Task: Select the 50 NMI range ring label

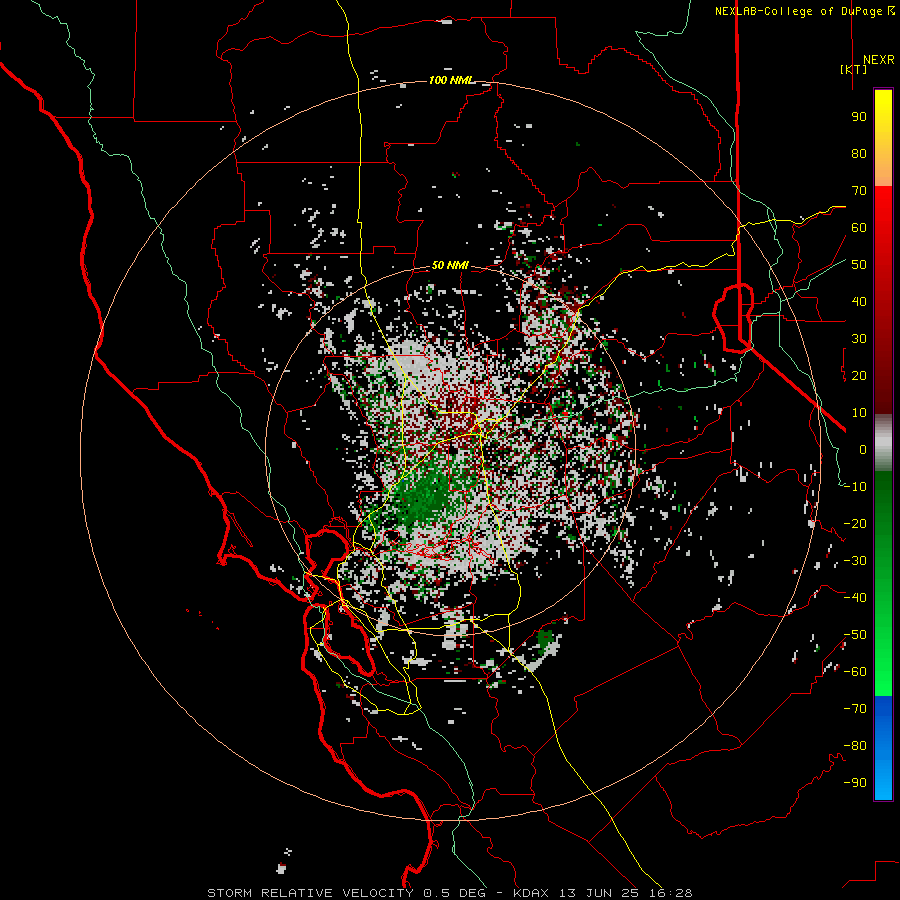Action: (x=450, y=265)
